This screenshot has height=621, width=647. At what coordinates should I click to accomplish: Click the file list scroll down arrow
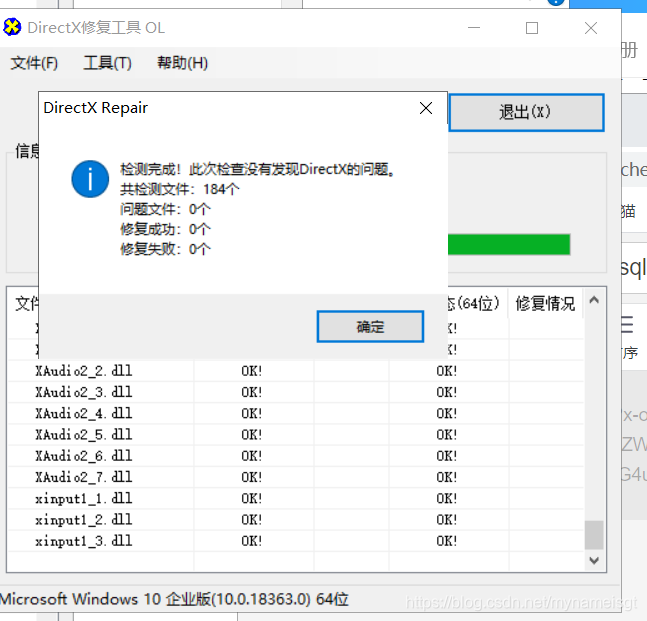pos(594,560)
